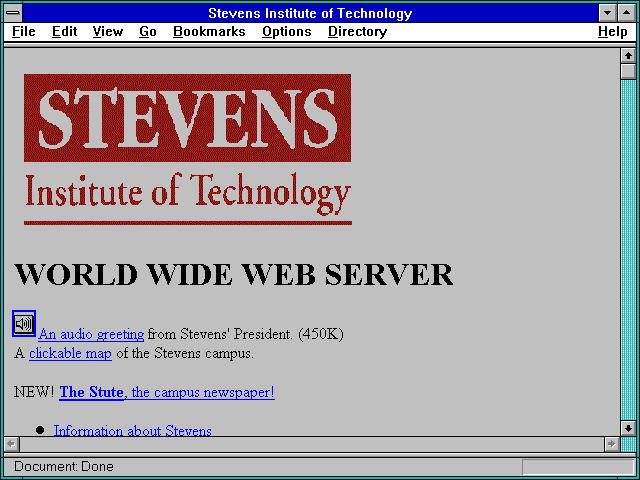Image resolution: width=640 pixels, height=480 pixels.
Task: Click the vertical scrollbar down arrow
Action: [628, 428]
